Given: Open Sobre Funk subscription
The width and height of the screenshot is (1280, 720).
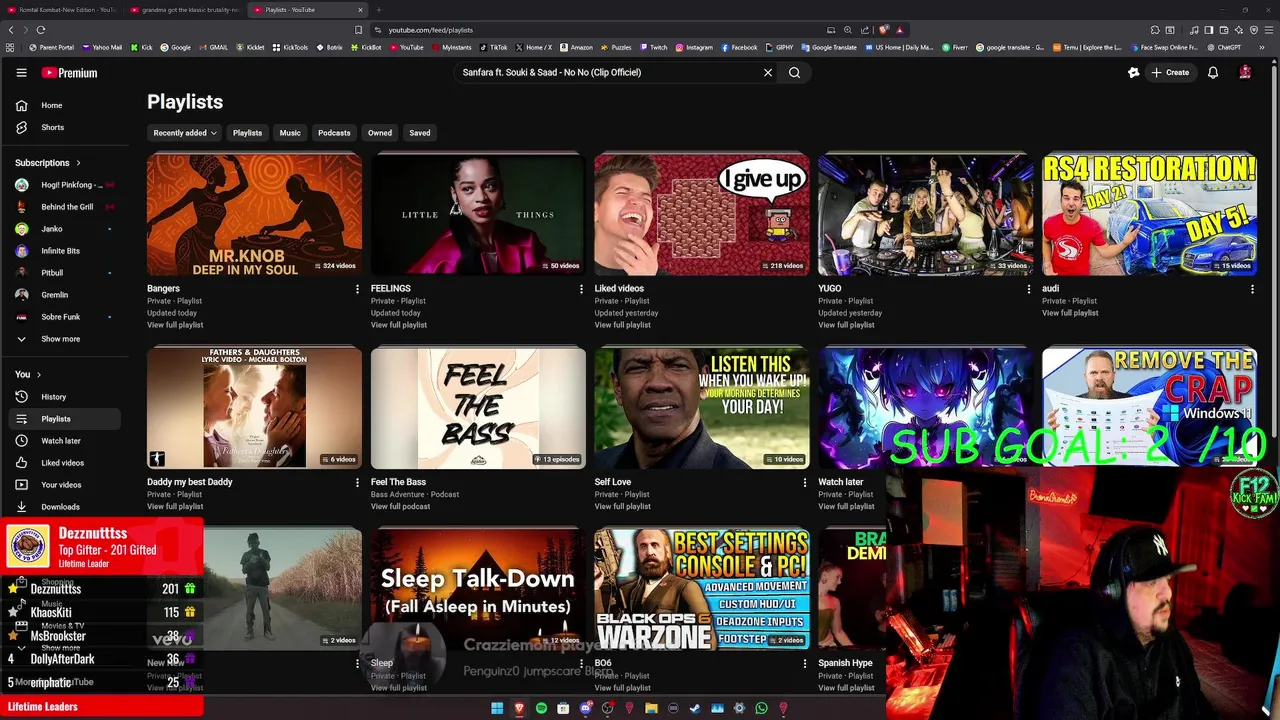Looking at the screenshot, I should tap(65, 317).
